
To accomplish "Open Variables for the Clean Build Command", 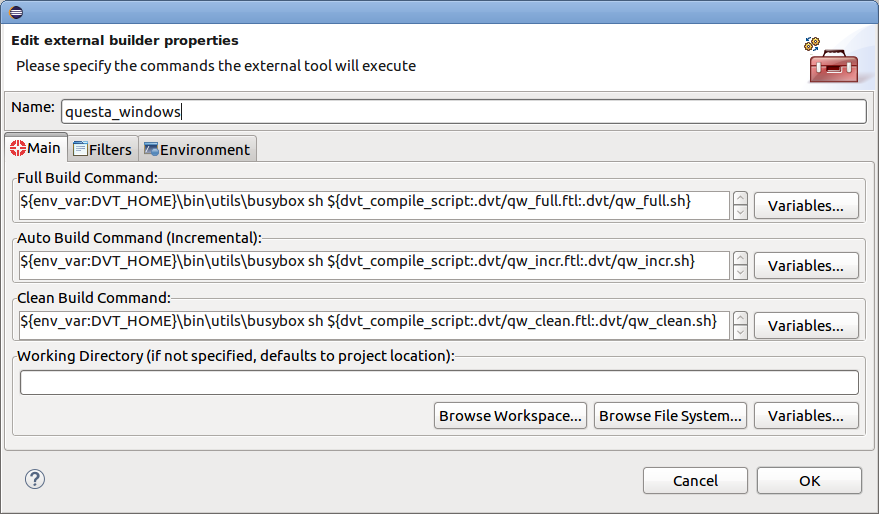I will click(806, 326).
